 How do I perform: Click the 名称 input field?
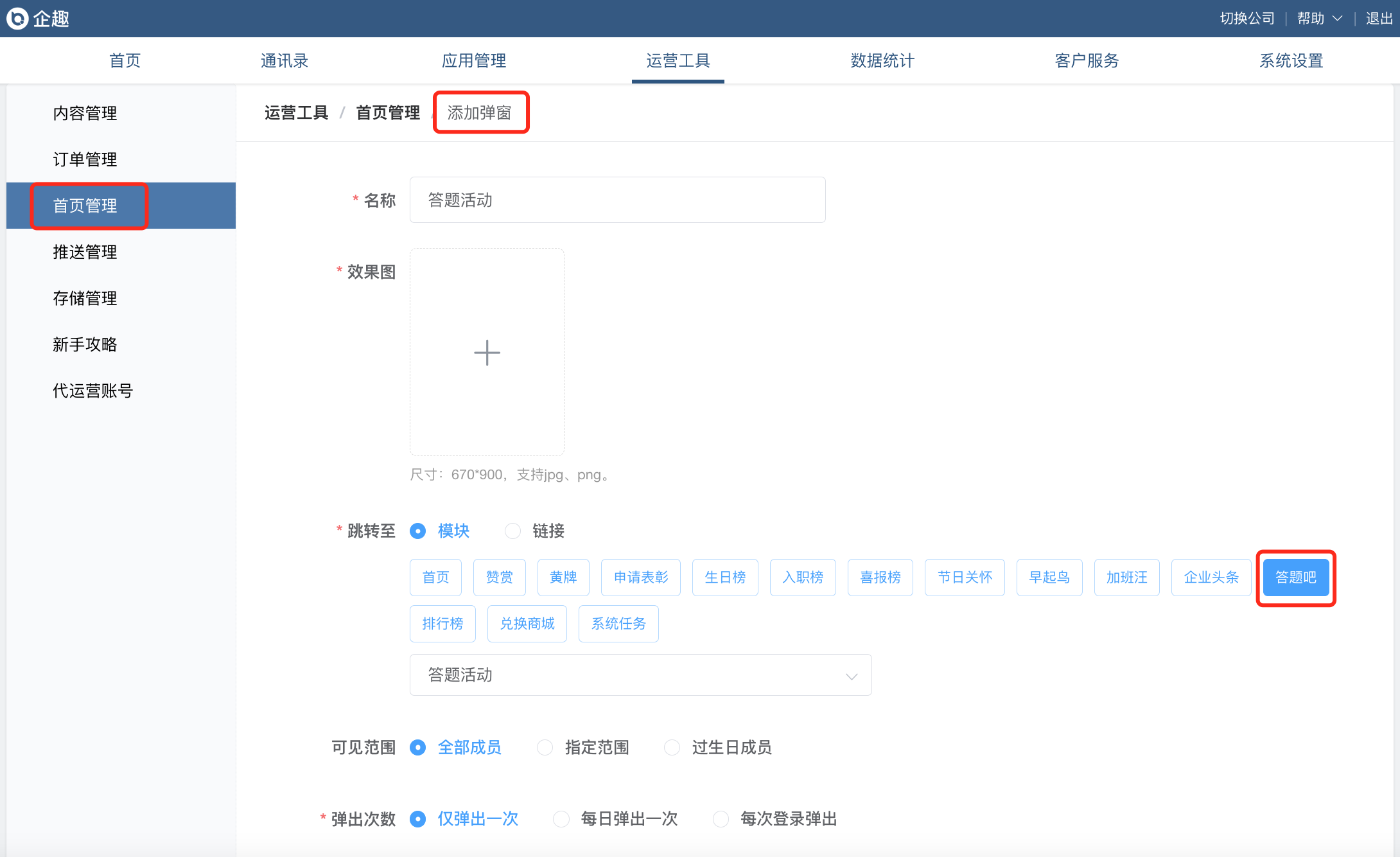617,200
